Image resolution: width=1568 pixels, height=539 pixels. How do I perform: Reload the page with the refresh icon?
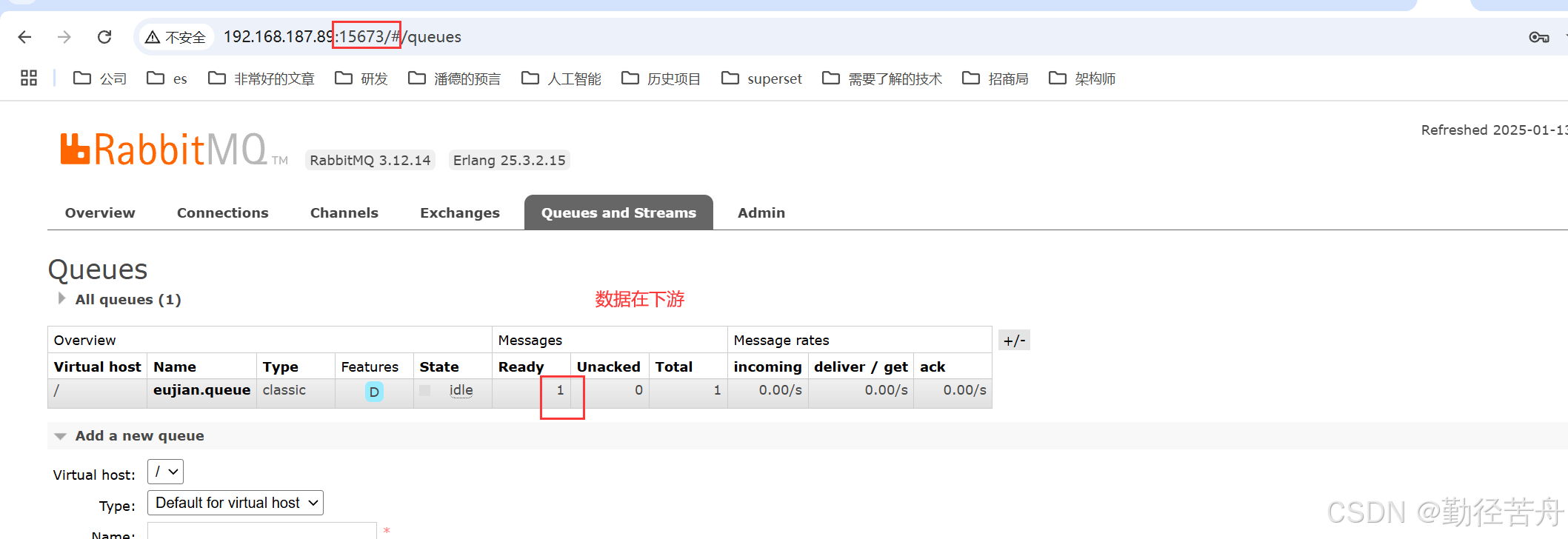104,37
